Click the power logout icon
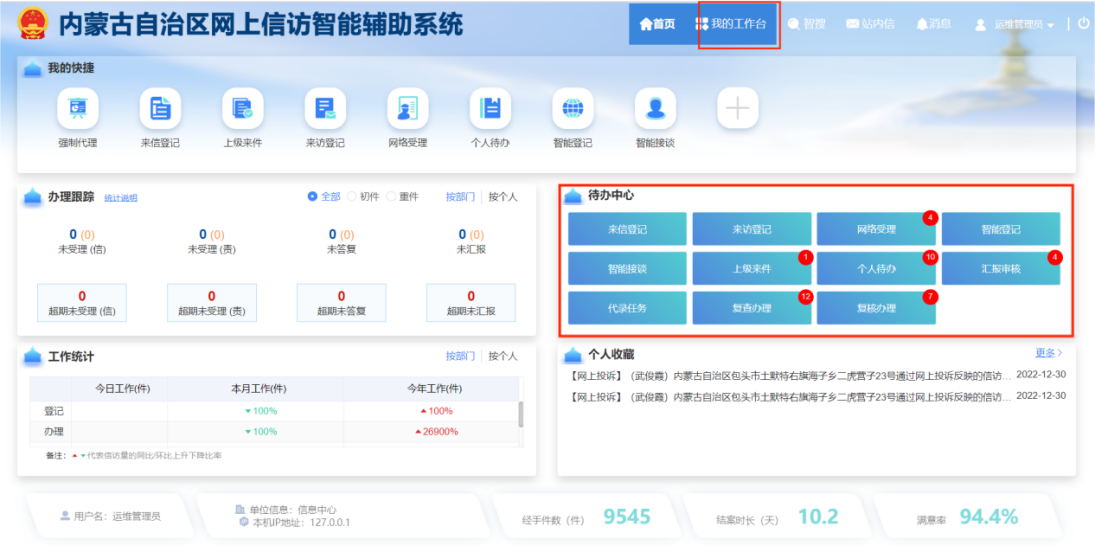 click(x=1083, y=23)
